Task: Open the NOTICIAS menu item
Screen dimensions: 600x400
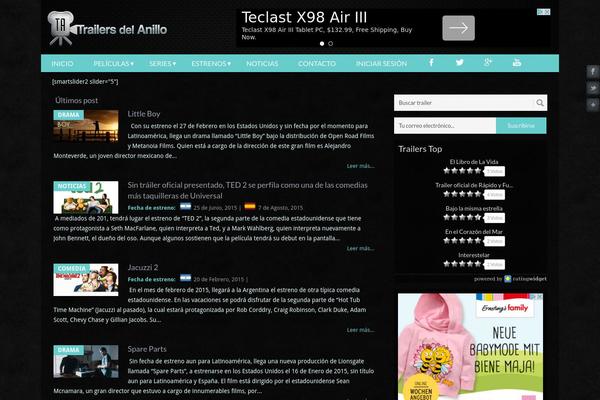Action: 262,64
